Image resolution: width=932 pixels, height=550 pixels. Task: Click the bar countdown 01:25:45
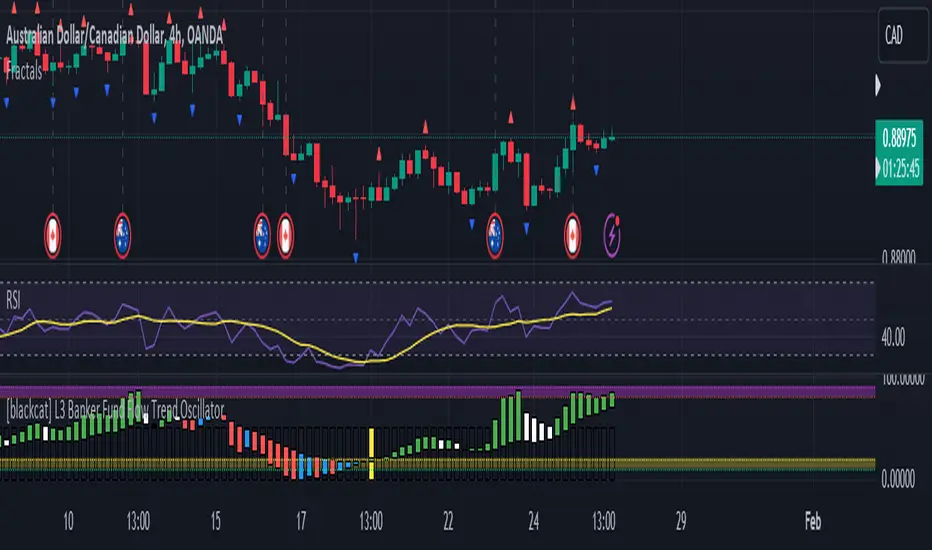point(901,169)
